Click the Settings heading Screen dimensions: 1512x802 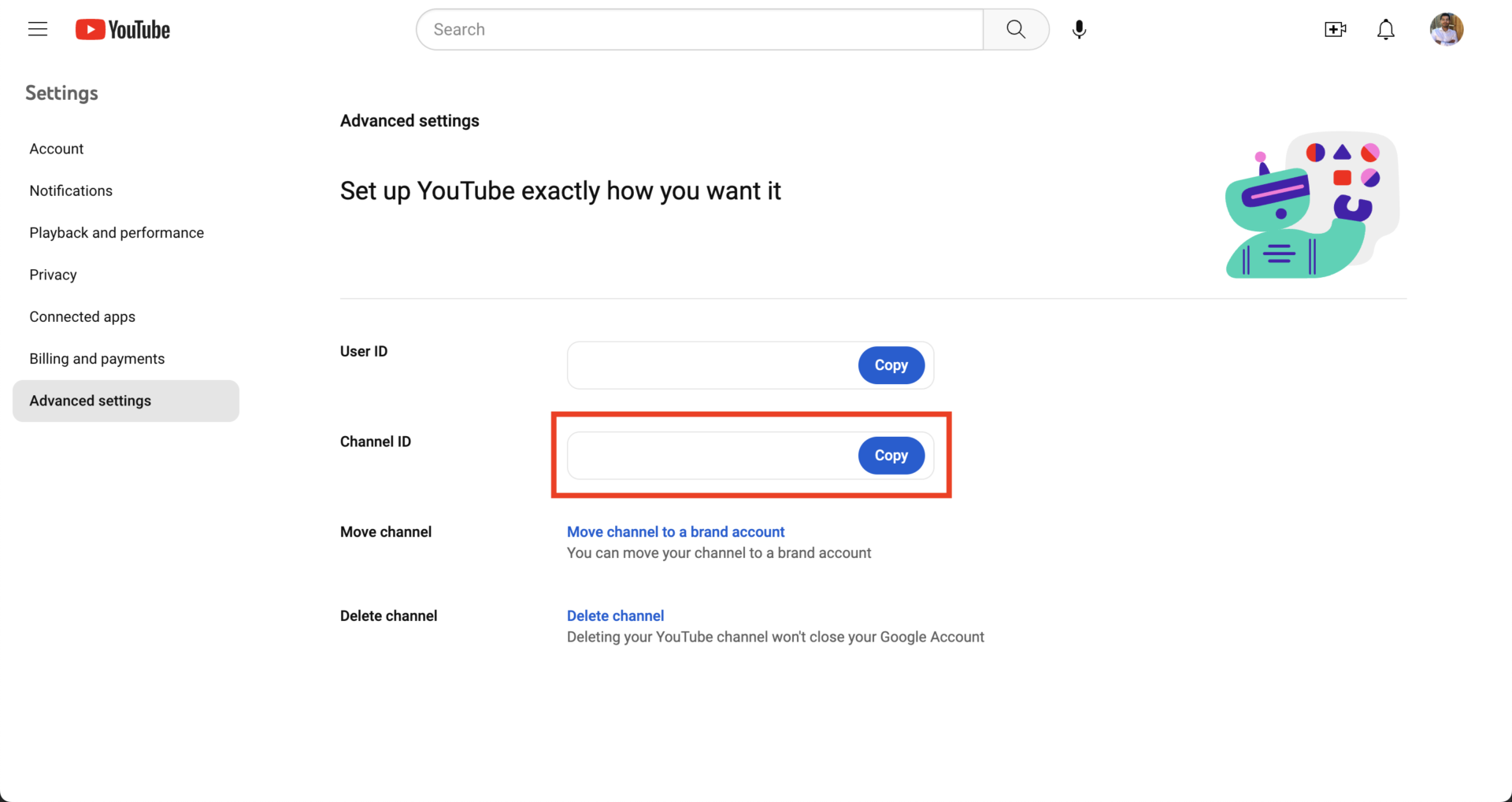click(61, 93)
